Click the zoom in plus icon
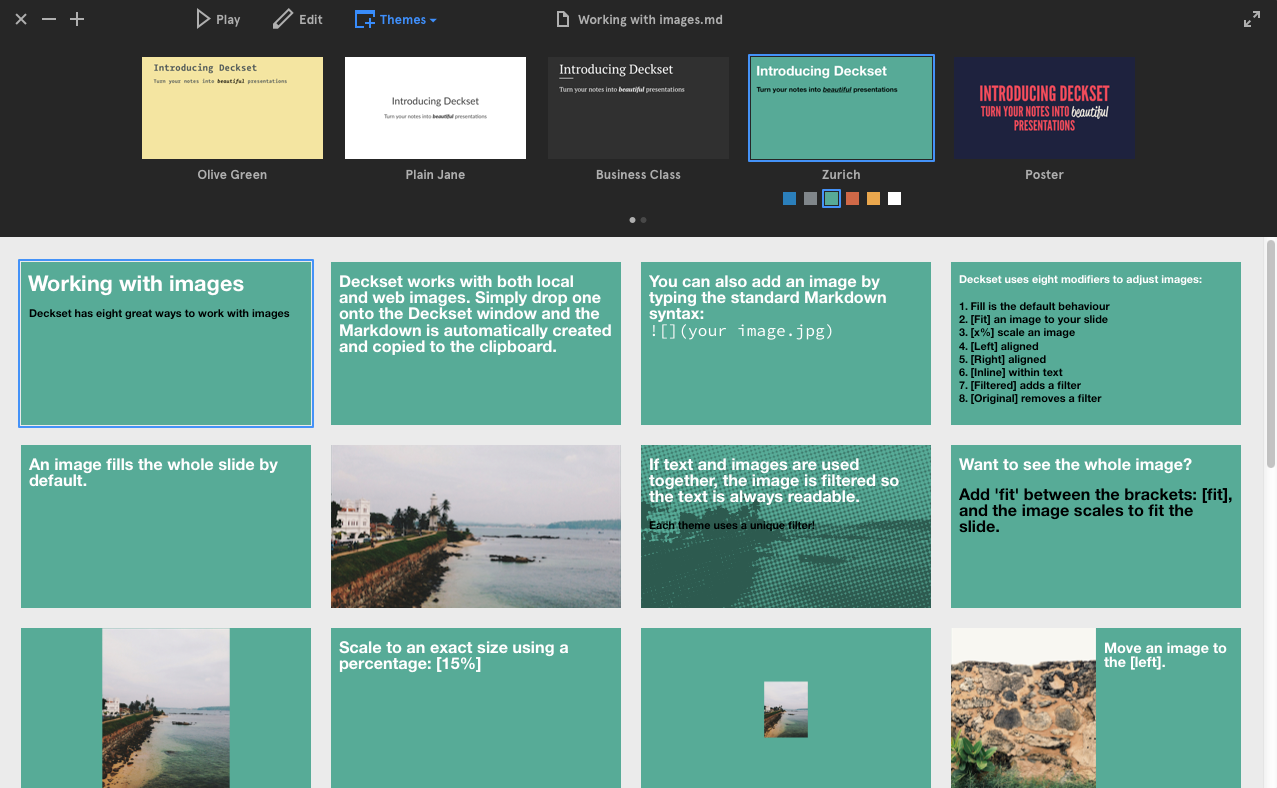Viewport: 1277px width, 788px height. (77, 19)
